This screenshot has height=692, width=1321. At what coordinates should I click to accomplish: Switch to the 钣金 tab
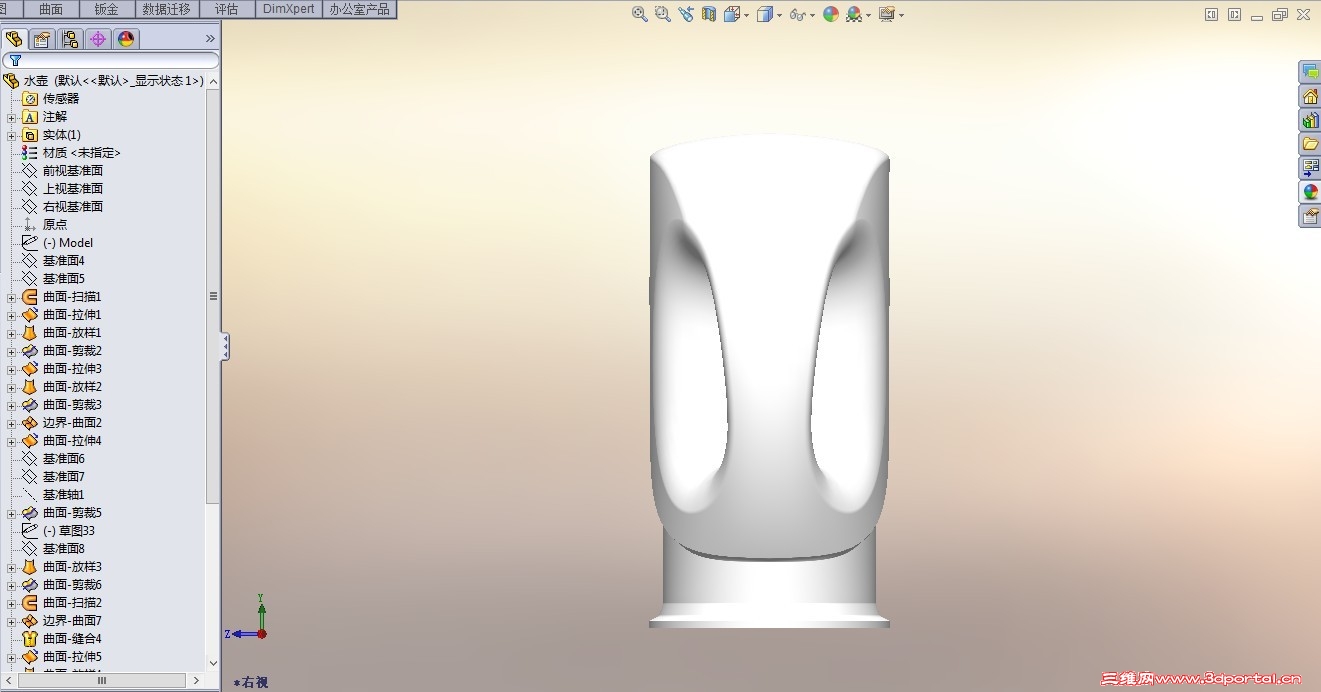click(x=105, y=9)
